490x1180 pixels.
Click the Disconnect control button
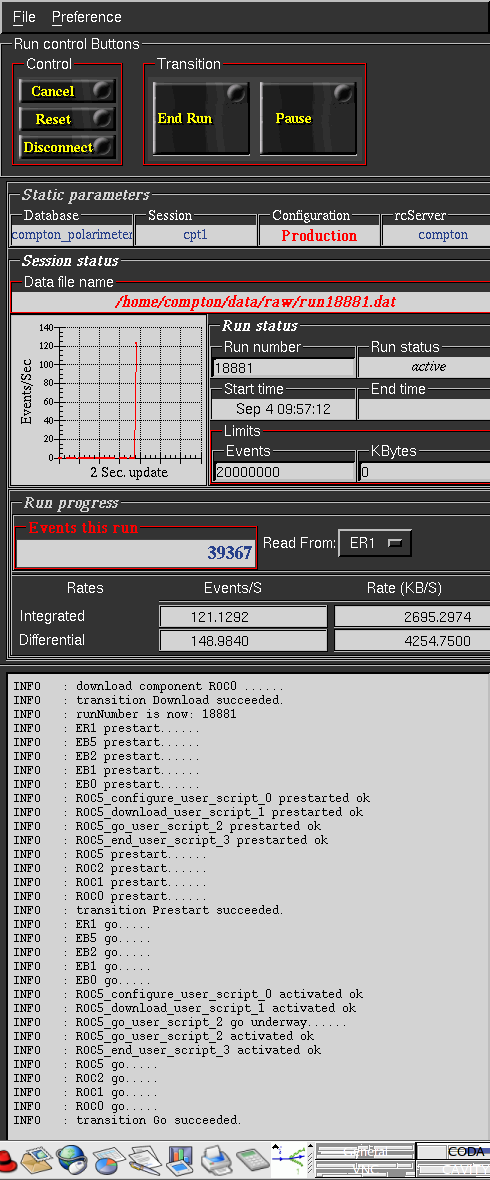pos(68,147)
